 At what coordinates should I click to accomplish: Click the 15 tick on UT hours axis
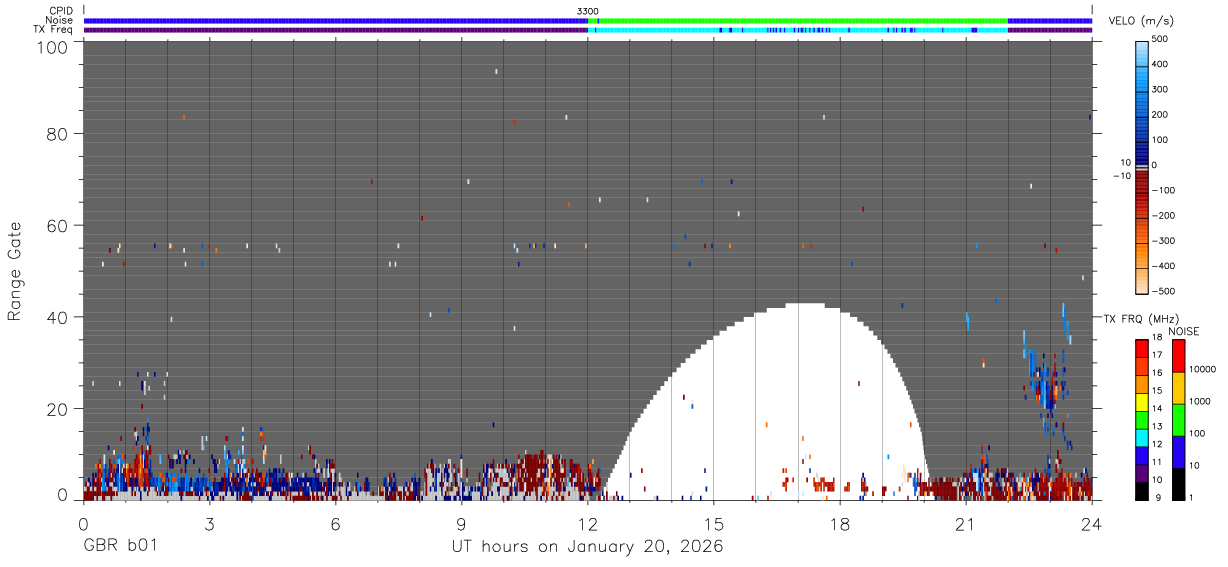pos(713,523)
